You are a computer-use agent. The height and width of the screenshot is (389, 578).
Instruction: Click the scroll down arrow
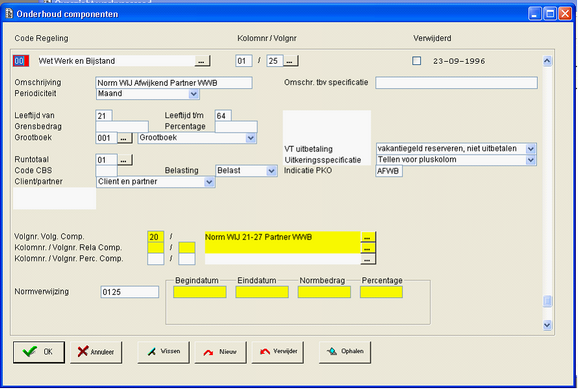547,325
